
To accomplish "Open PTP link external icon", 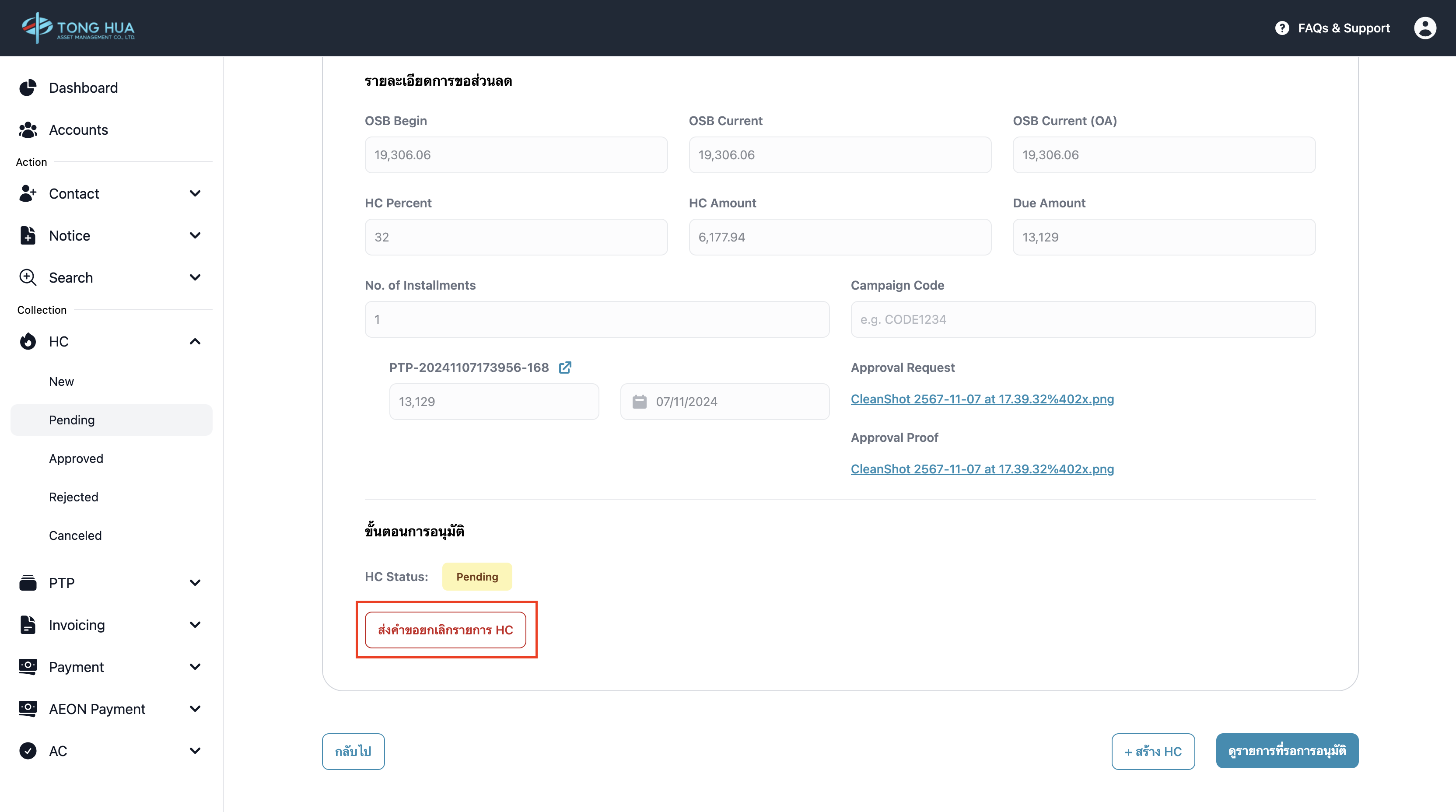I will (565, 368).
